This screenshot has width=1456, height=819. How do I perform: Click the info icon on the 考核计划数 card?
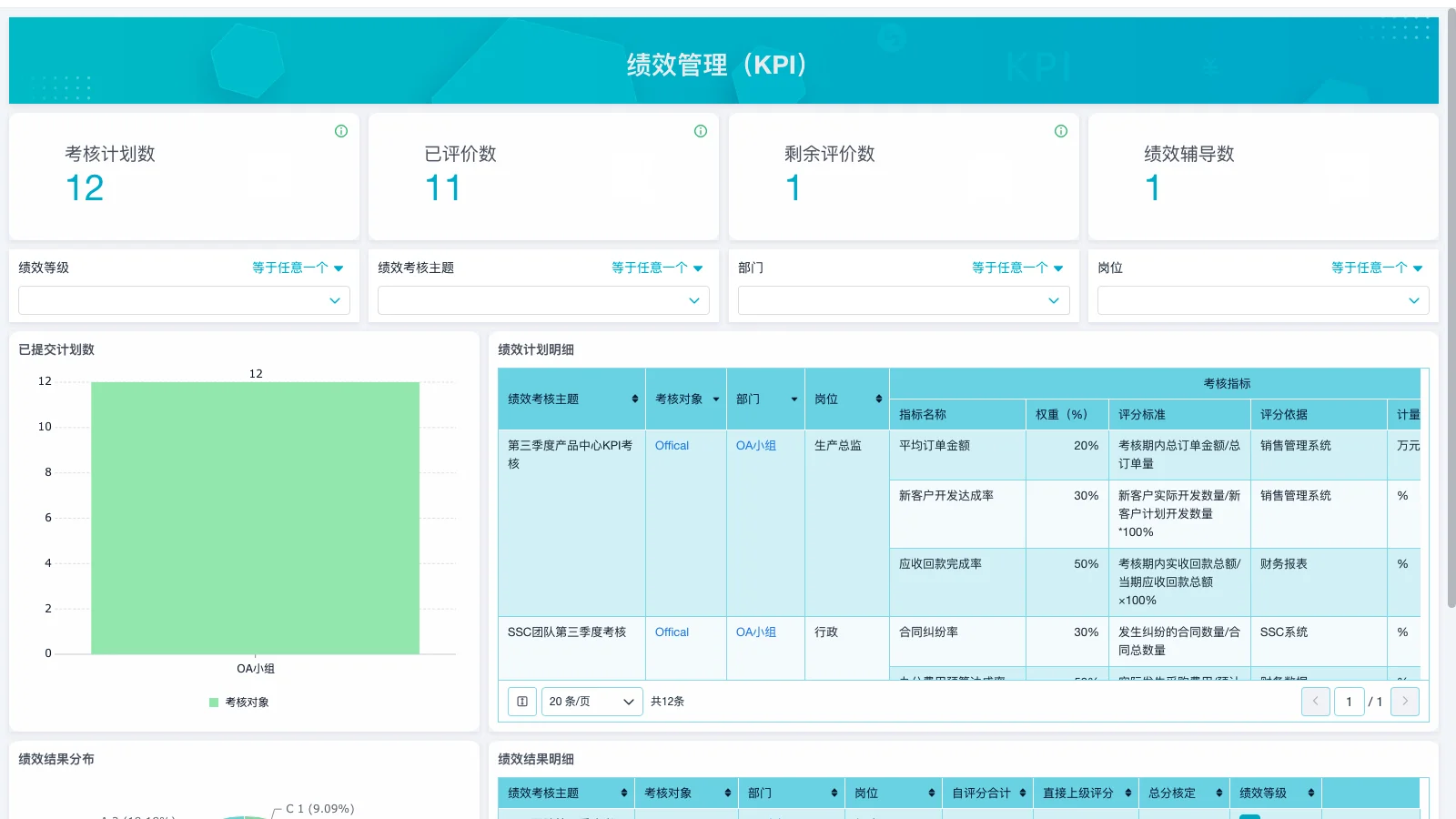(340, 130)
